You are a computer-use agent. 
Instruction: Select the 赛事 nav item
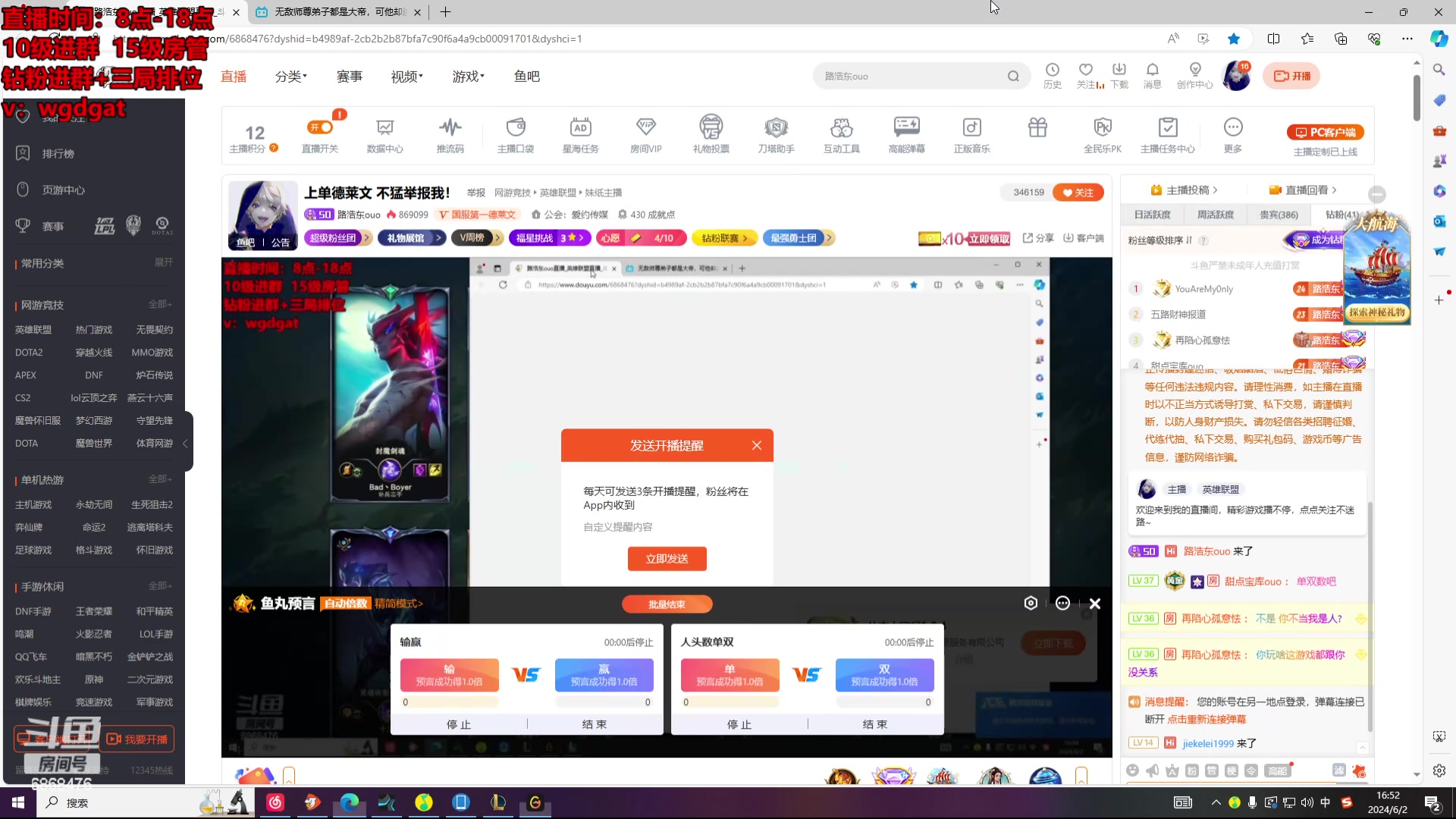[x=350, y=77]
